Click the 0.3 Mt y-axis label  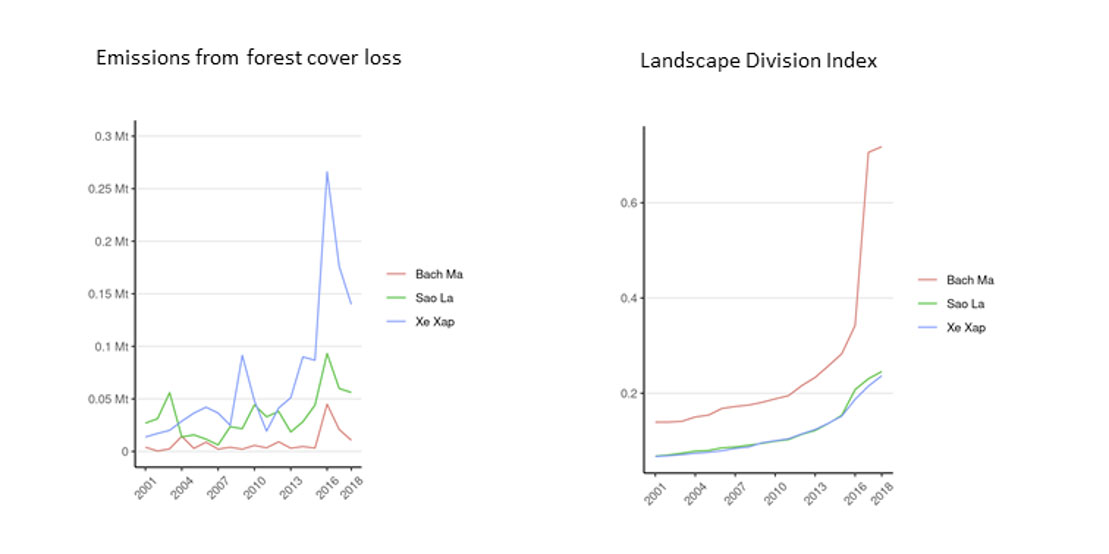coord(112,136)
